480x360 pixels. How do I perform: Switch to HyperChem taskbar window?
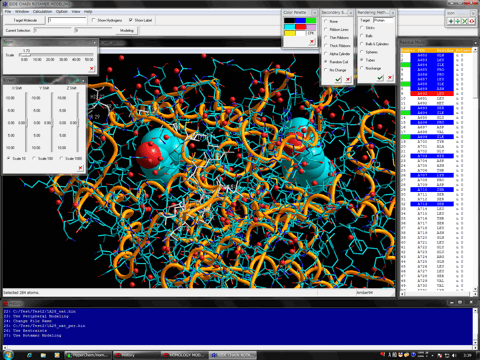point(87,355)
